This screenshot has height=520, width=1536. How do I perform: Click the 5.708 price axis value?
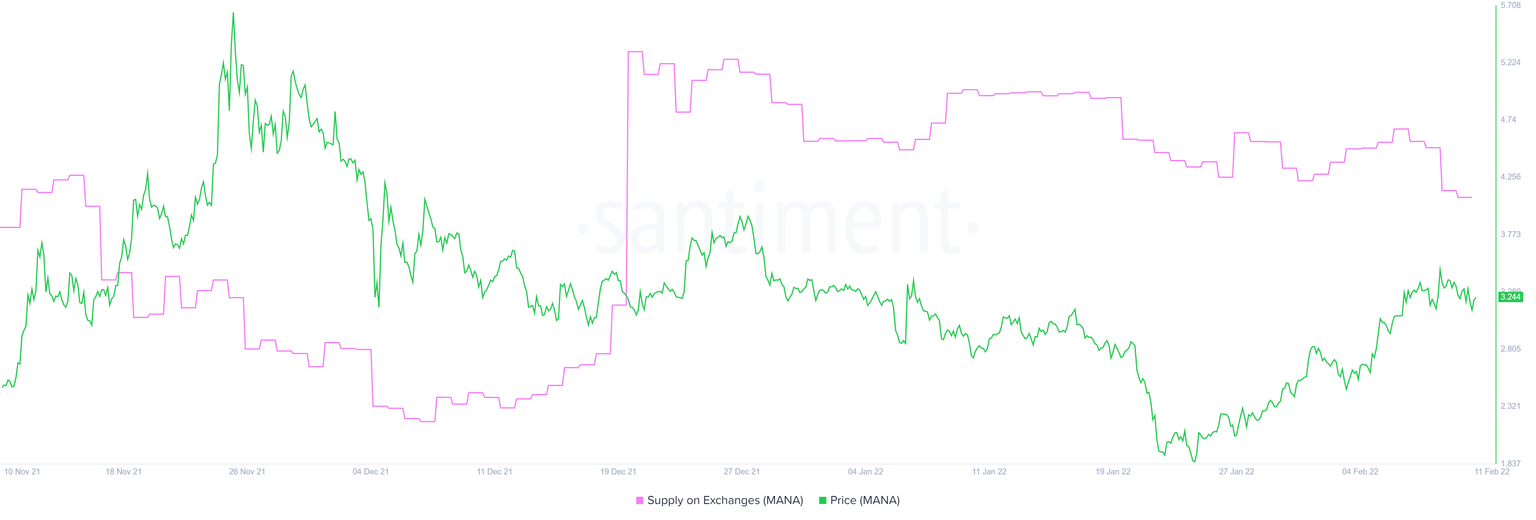click(1510, 5)
